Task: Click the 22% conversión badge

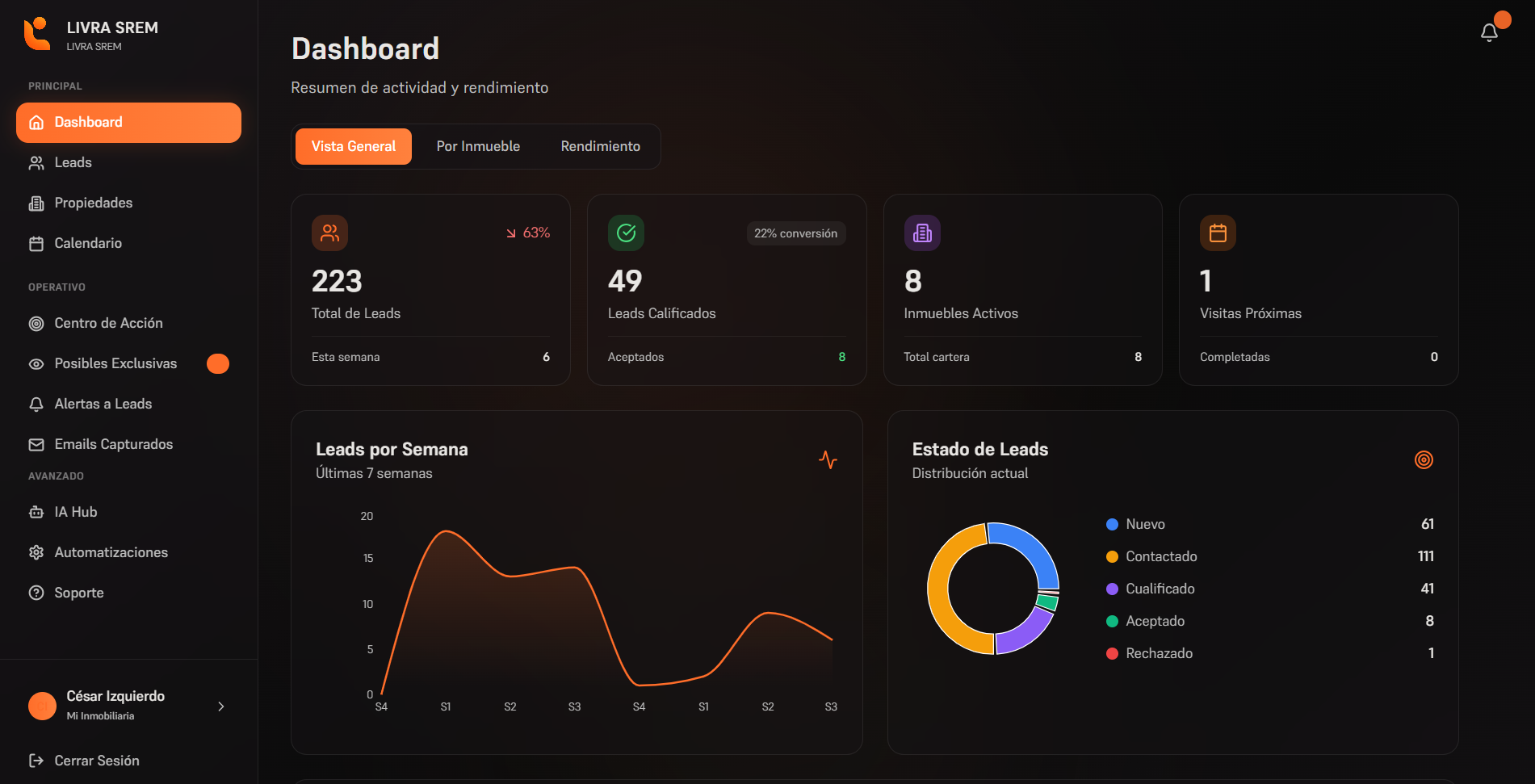Action: pyautogui.click(x=795, y=233)
